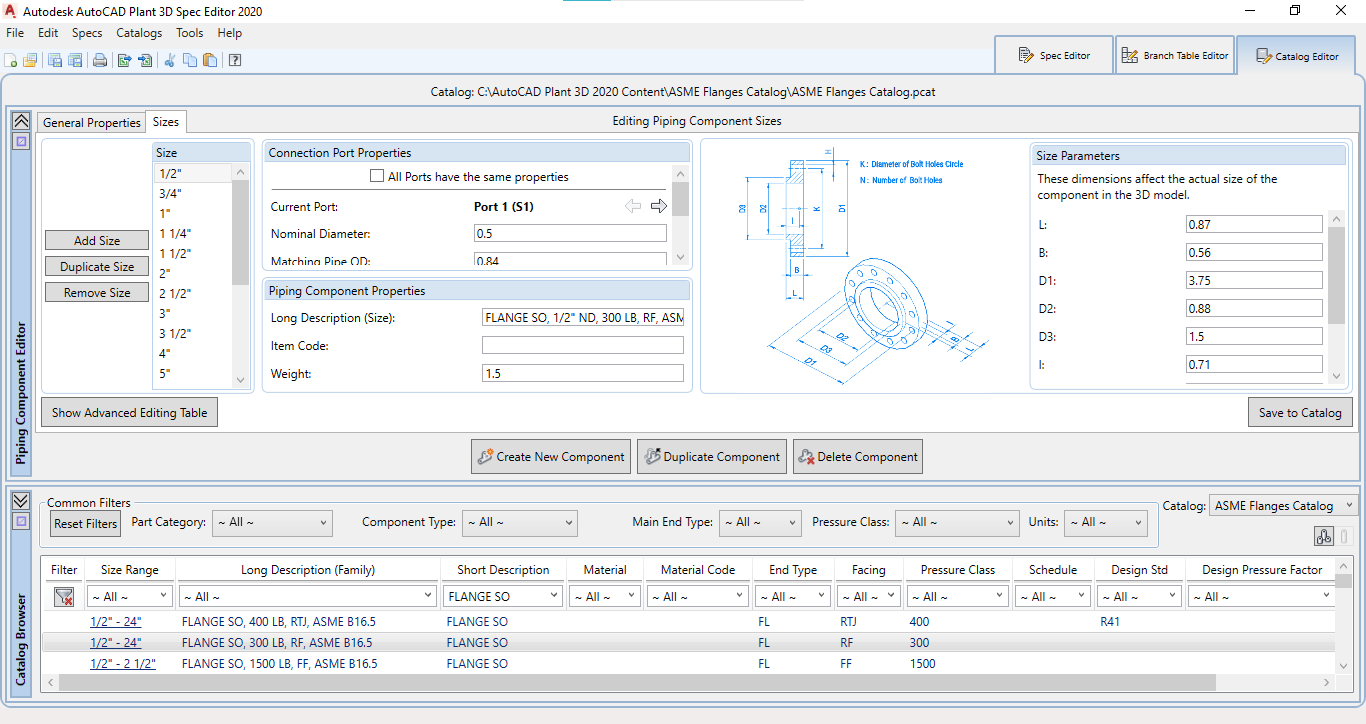Check 'All Ports have the same properties'
The height and width of the screenshot is (724, 1366).
point(377,177)
